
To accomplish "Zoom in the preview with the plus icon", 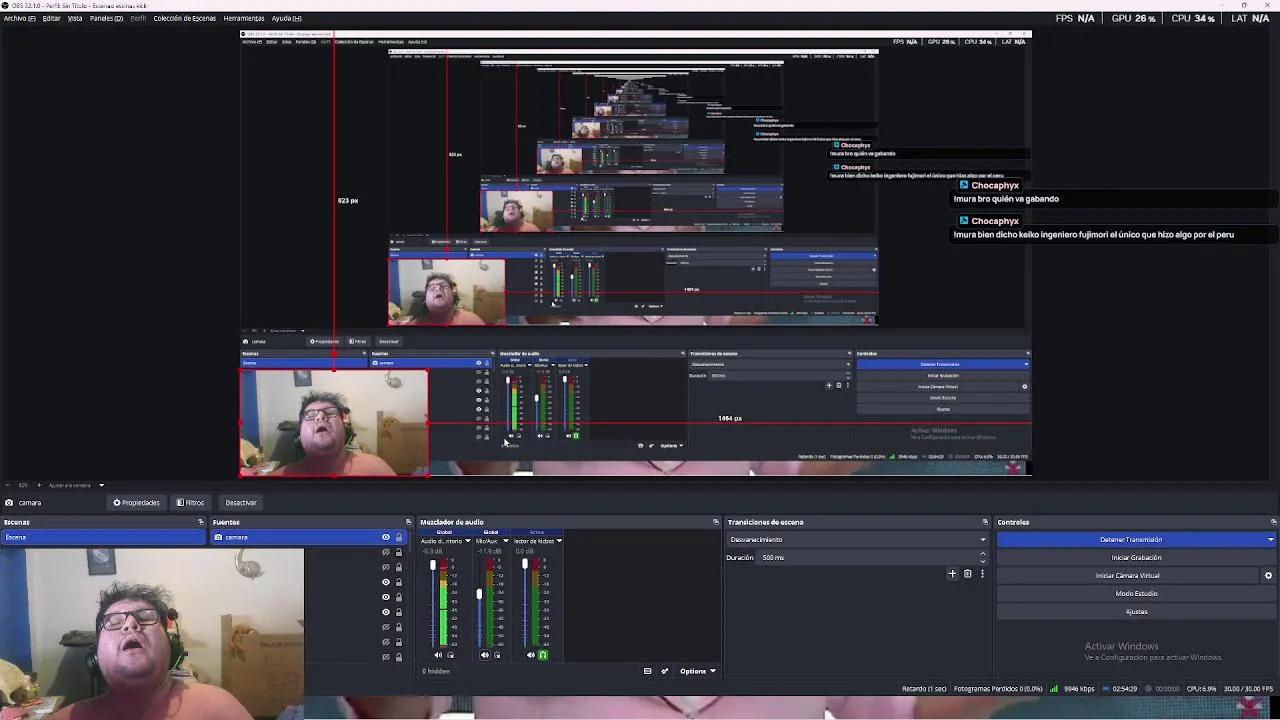I will point(39,485).
